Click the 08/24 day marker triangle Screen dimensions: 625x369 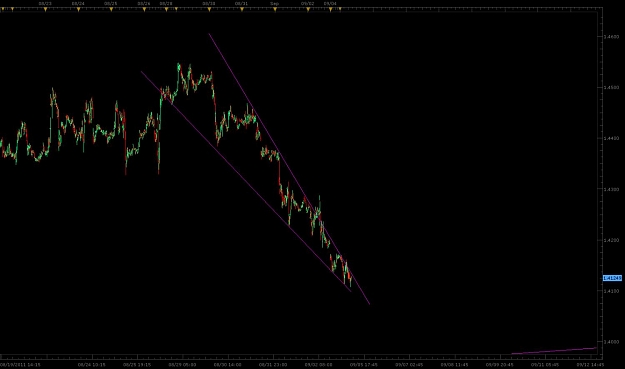[78, 9]
